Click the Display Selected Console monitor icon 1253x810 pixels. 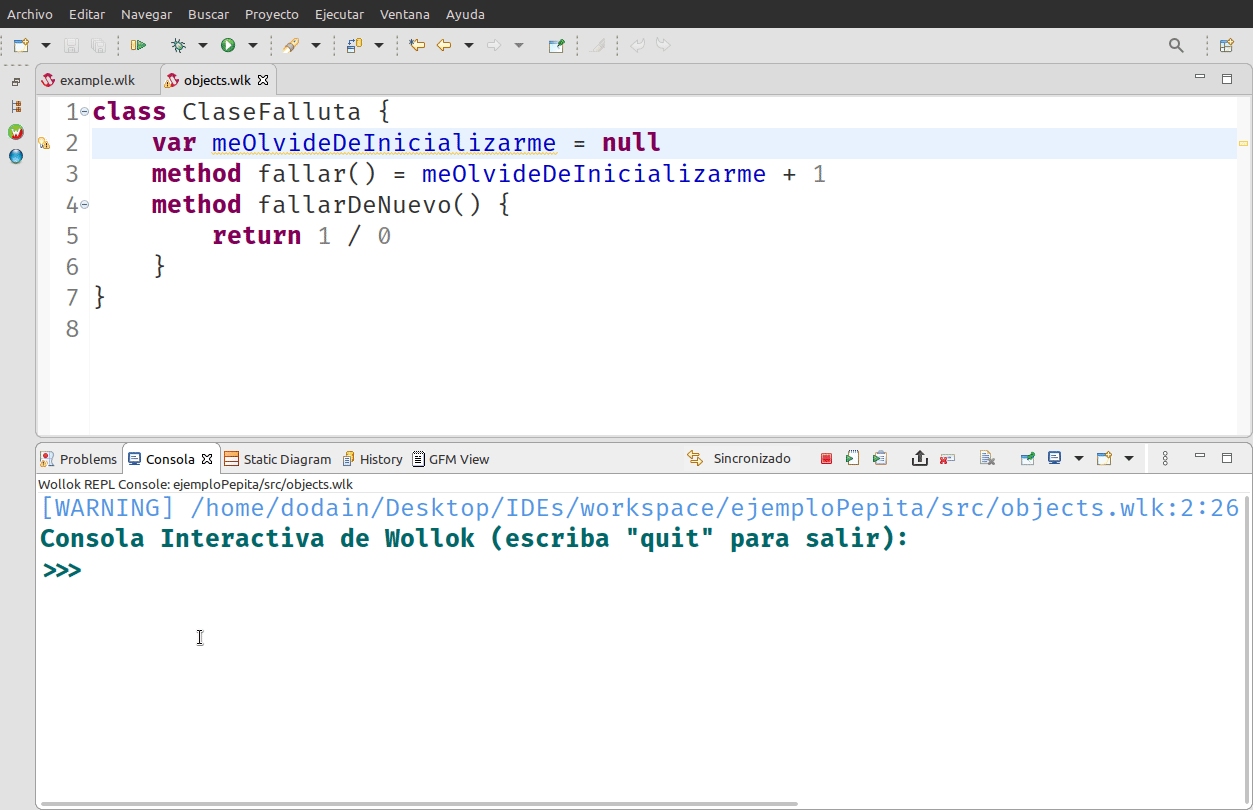click(1054, 459)
